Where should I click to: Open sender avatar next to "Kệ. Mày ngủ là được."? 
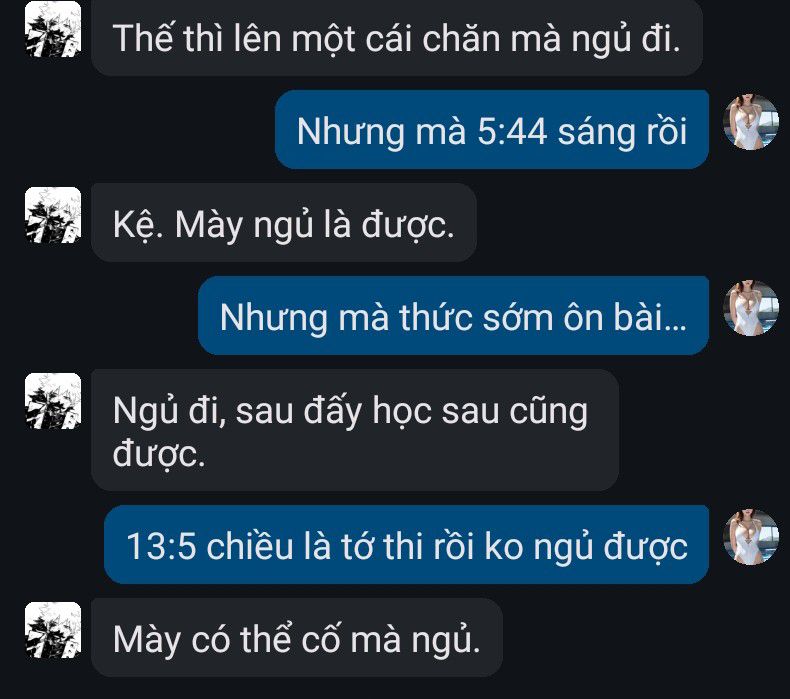[53, 215]
